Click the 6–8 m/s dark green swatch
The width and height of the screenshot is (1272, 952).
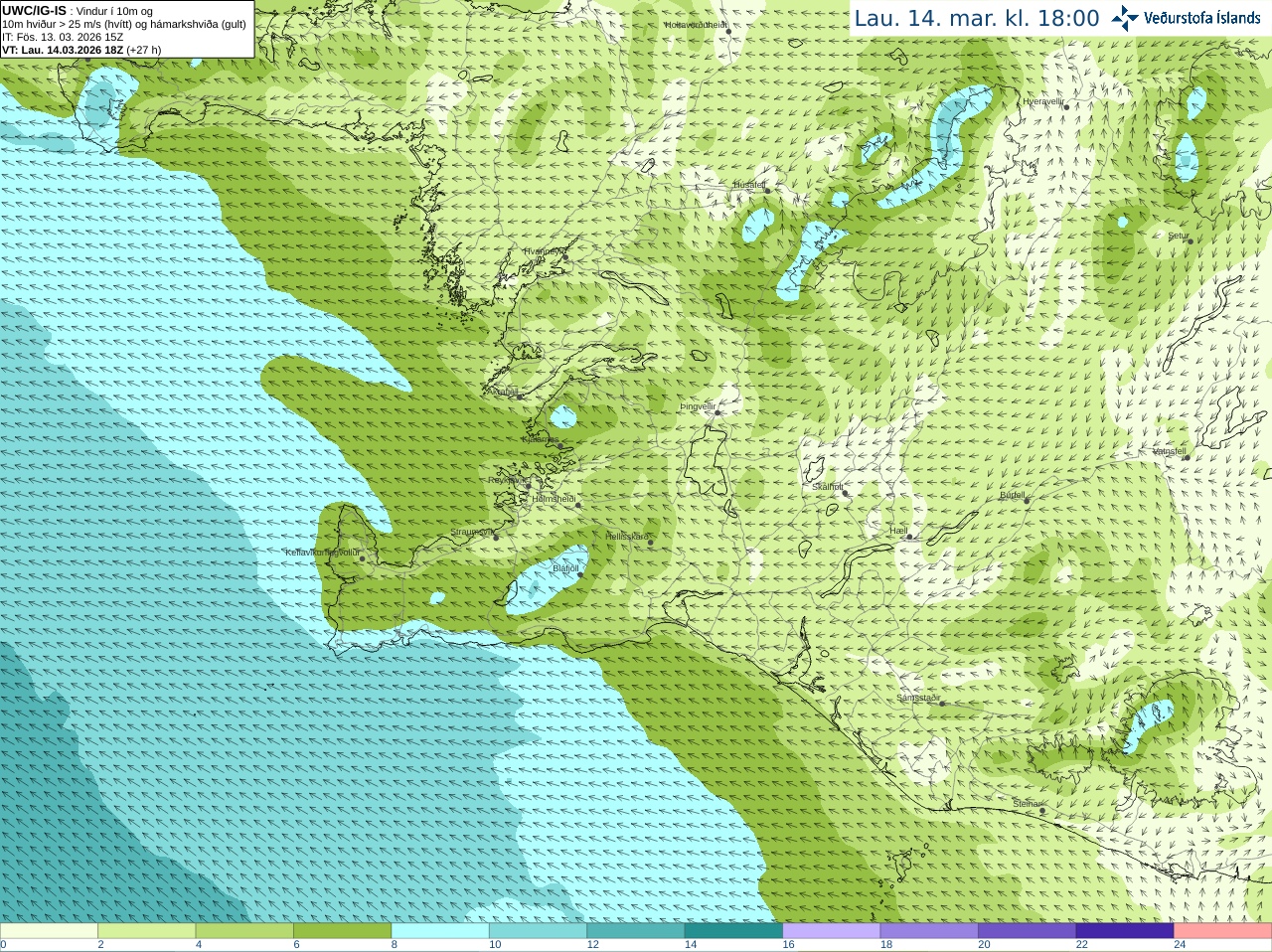coord(342,931)
